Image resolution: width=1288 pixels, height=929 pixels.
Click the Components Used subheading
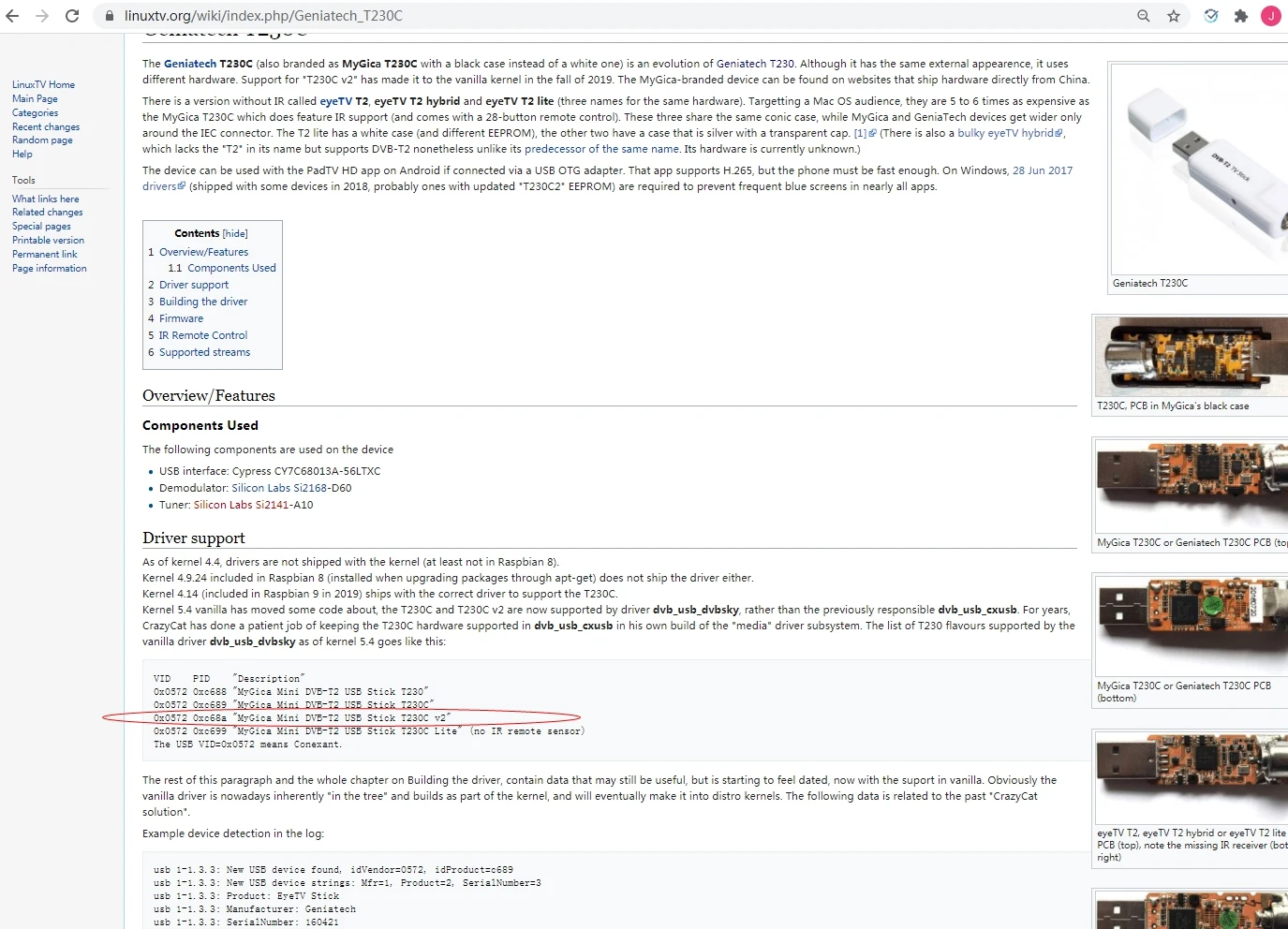tap(200, 426)
